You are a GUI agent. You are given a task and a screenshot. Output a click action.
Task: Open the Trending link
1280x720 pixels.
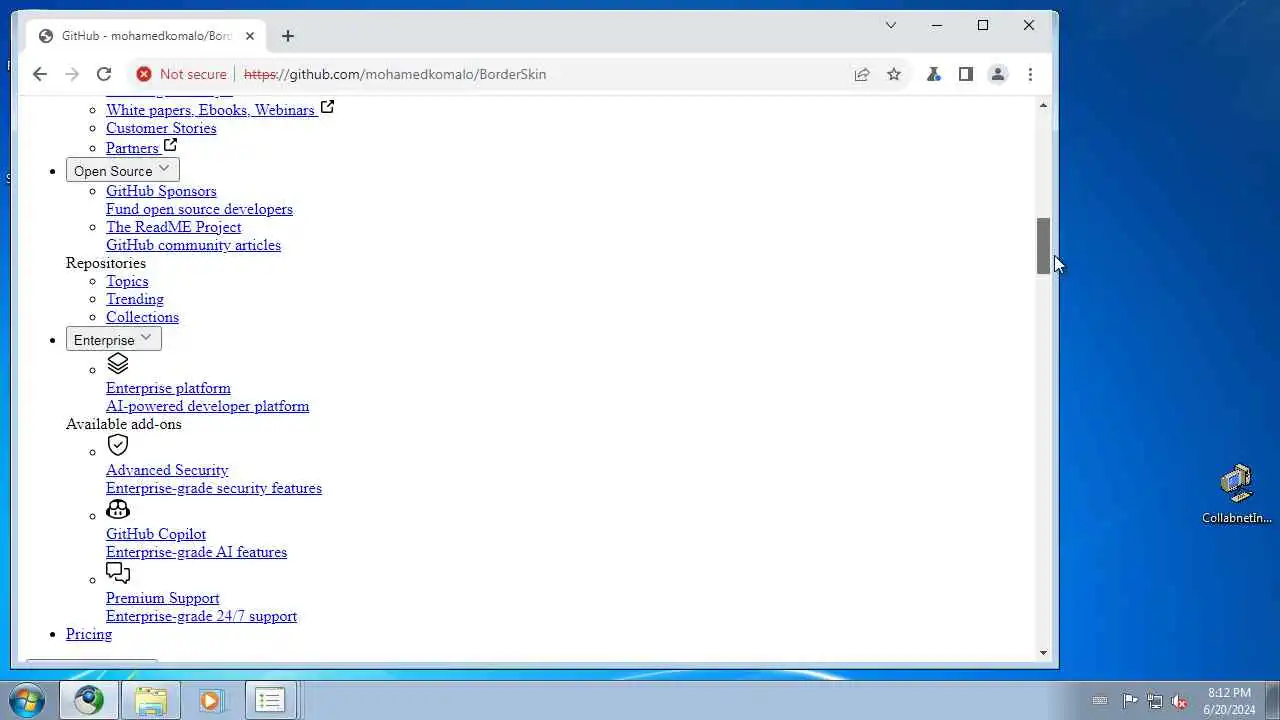pos(135,299)
